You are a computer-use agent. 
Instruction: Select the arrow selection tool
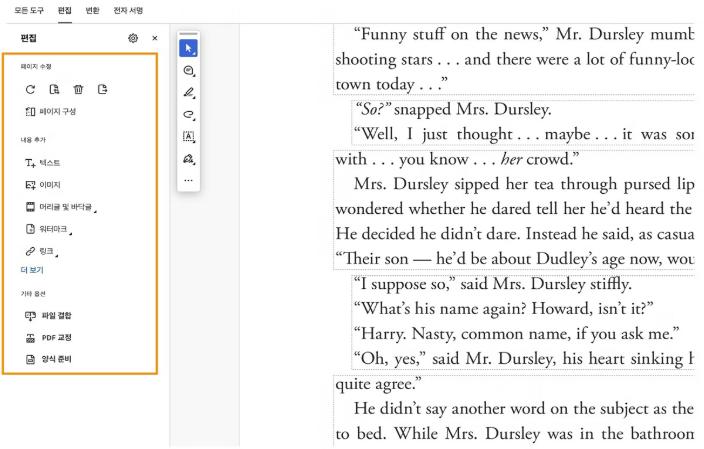pyautogui.click(x=189, y=48)
